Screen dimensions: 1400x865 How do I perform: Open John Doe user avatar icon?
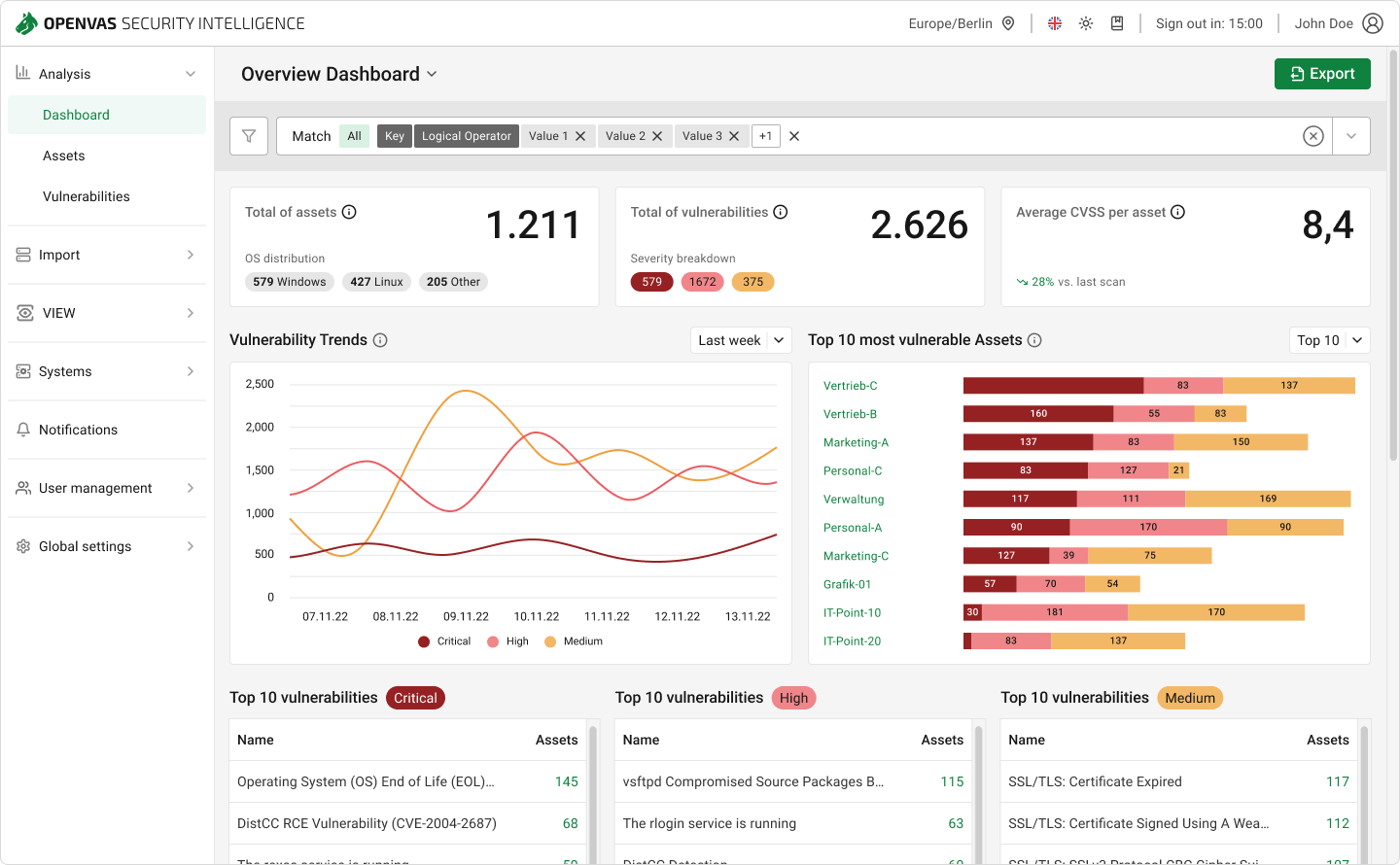tap(1373, 23)
